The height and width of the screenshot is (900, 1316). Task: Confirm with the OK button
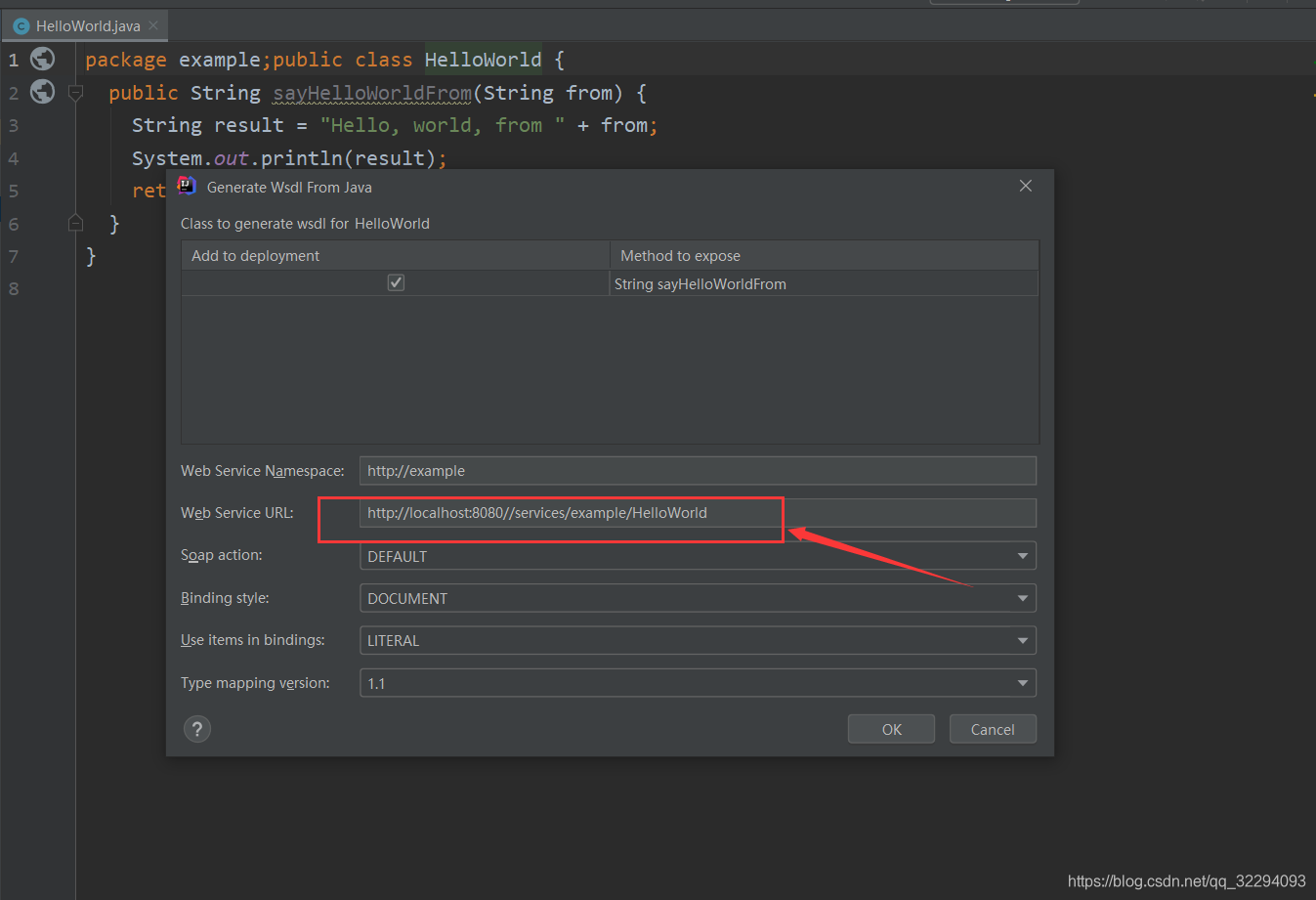(x=891, y=729)
